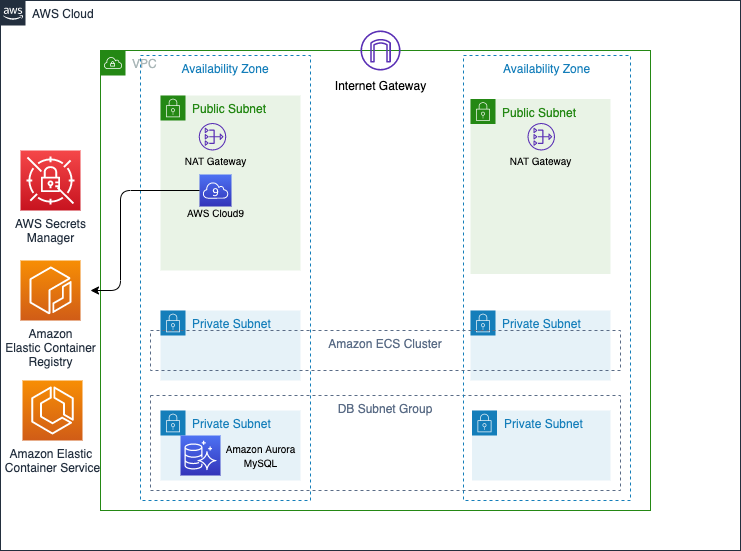The image size is (741, 551).
Task: Click the 'AWS Cloud' title text
Action: 63,14
